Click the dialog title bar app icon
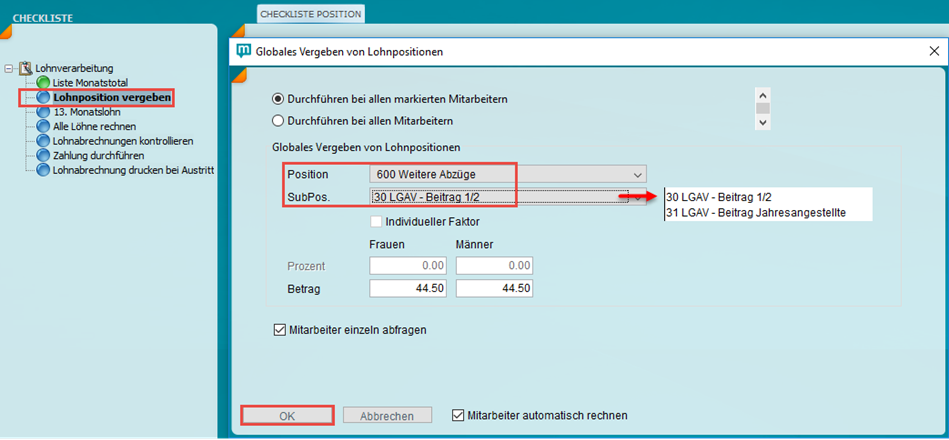This screenshot has width=949, height=440. 243,50
